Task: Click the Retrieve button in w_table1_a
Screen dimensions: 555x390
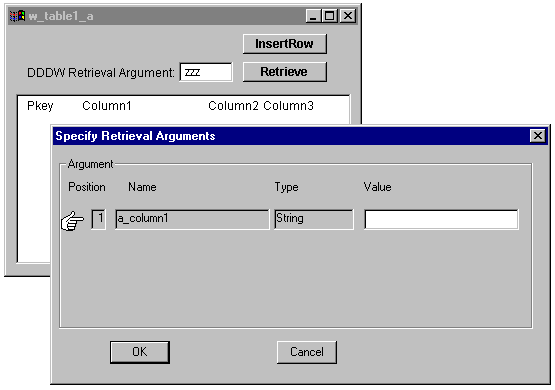Action: point(285,72)
